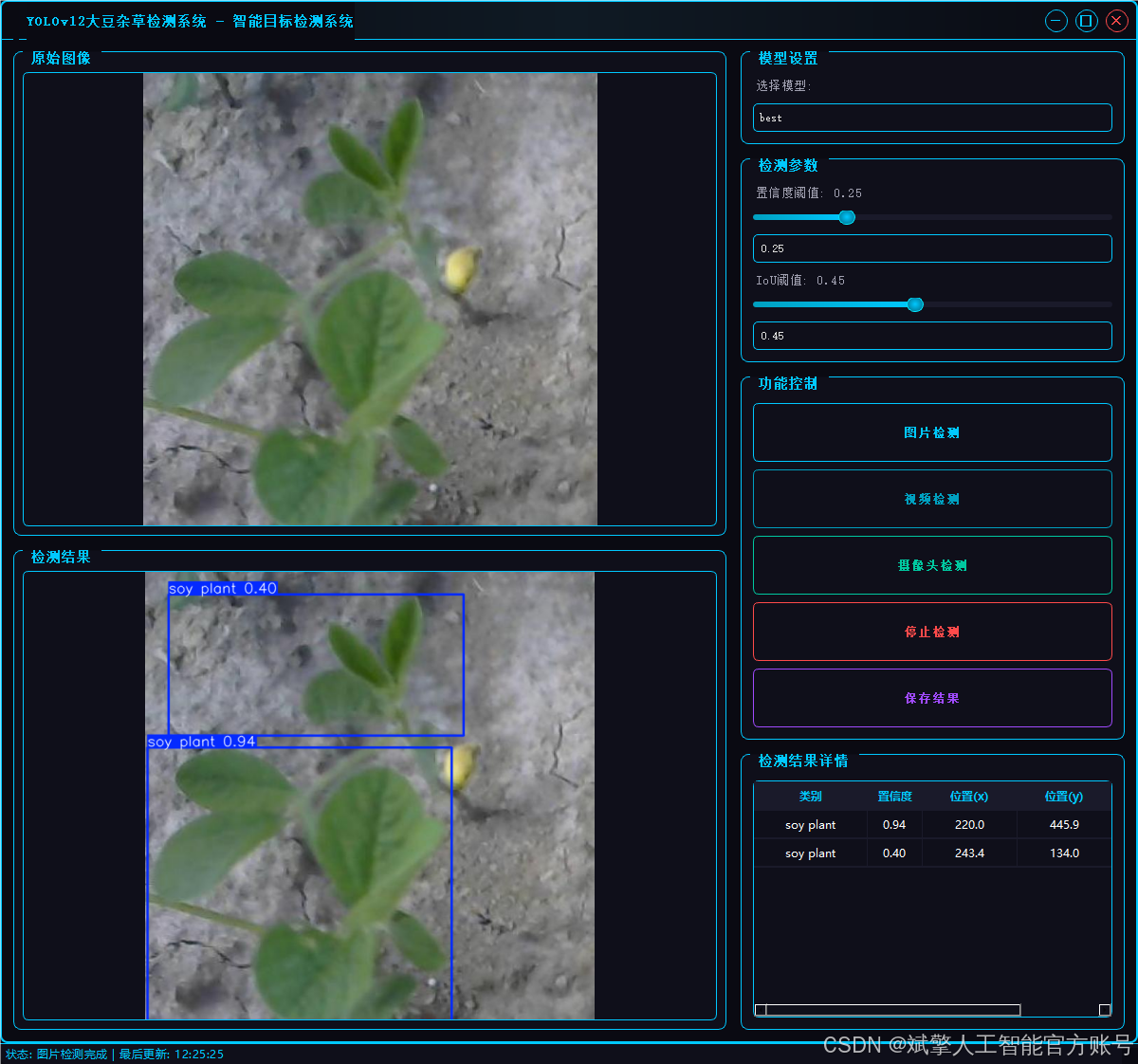Screen dimensions: 1138x1064
Task: Click the confidence cell 0.94
Action: click(x=894, y=825)
